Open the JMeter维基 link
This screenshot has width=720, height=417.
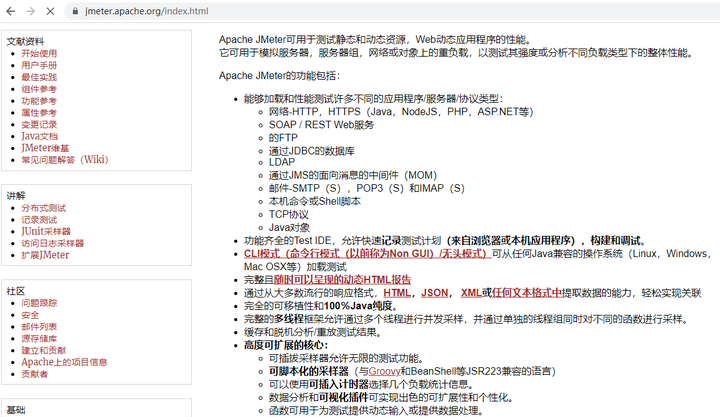(45, 148)
